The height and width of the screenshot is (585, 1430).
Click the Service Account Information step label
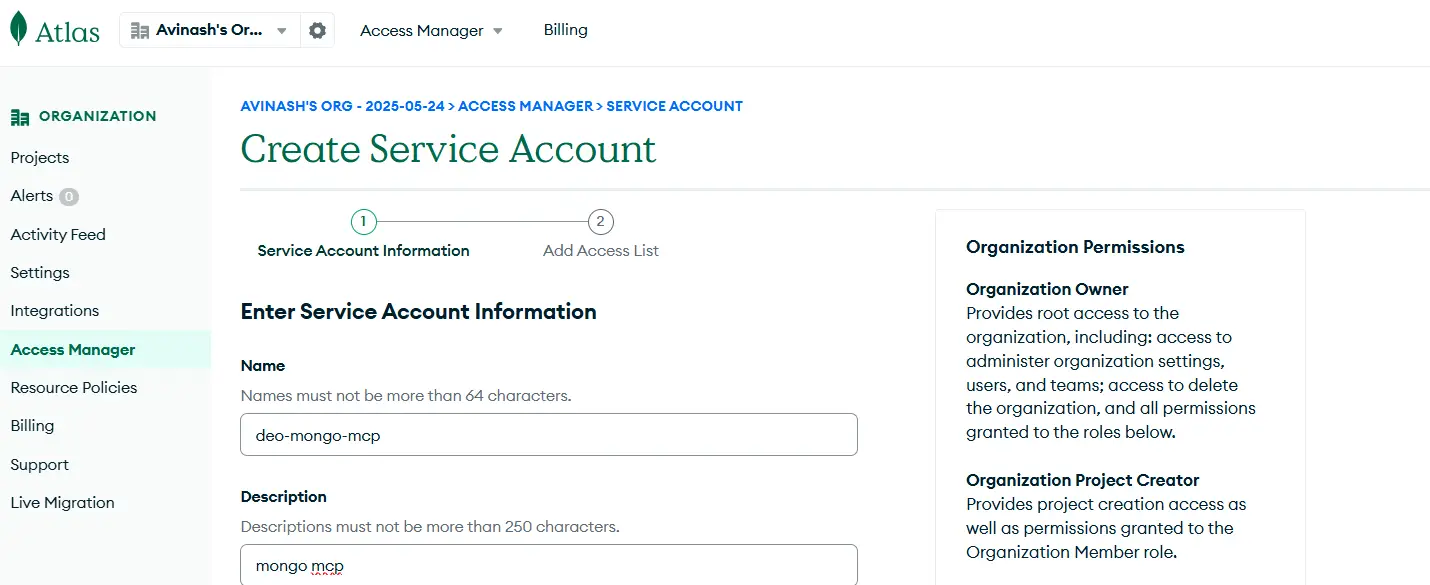tap(363, 251)
